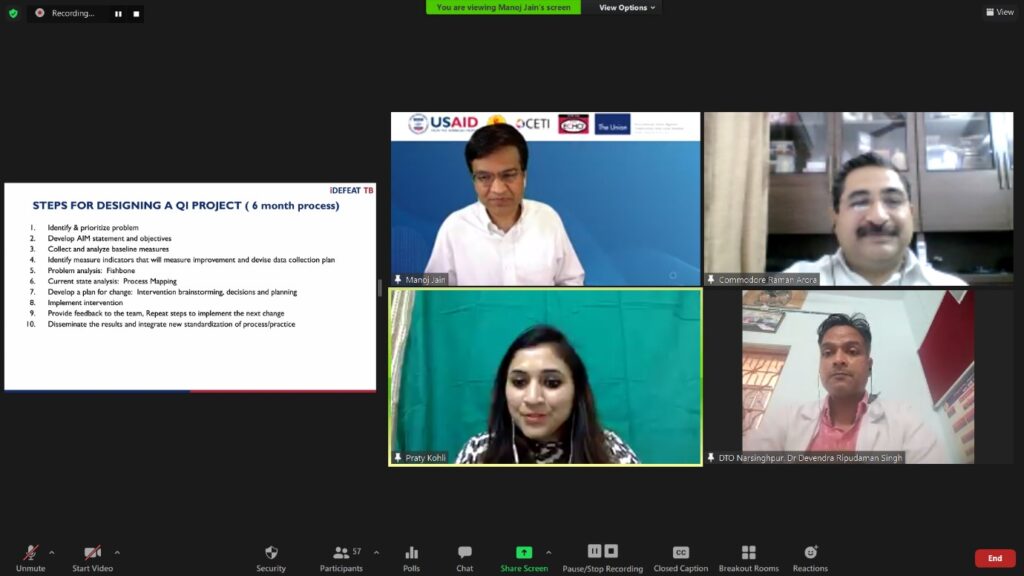Viewport: 1024px width, 576px height.
Task: Open the Chat panel
Action: [x=464, y=553]
